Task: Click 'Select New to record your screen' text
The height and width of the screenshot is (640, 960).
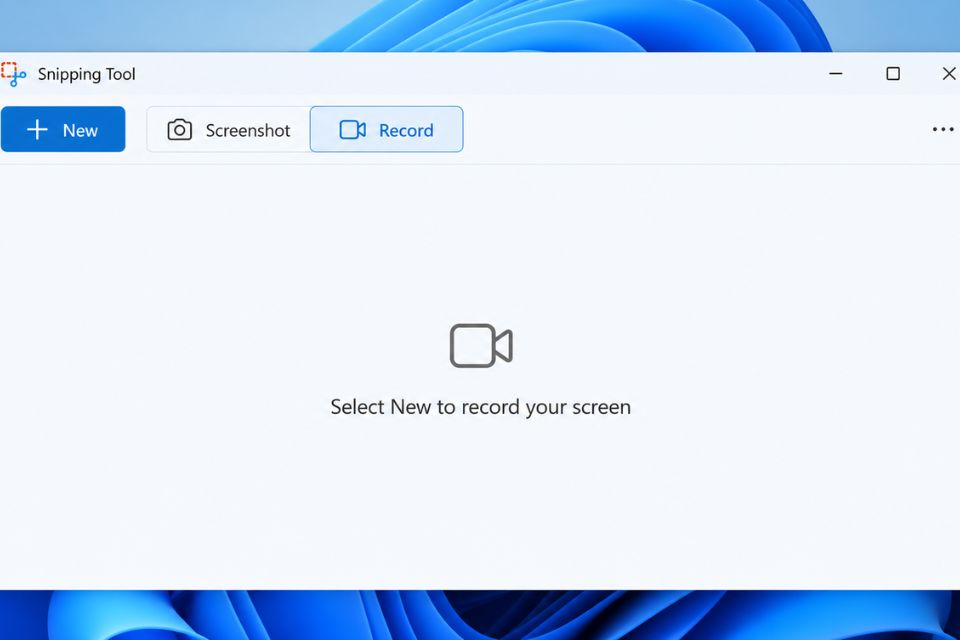Action: pyautogui.click(x=481, y=407)
